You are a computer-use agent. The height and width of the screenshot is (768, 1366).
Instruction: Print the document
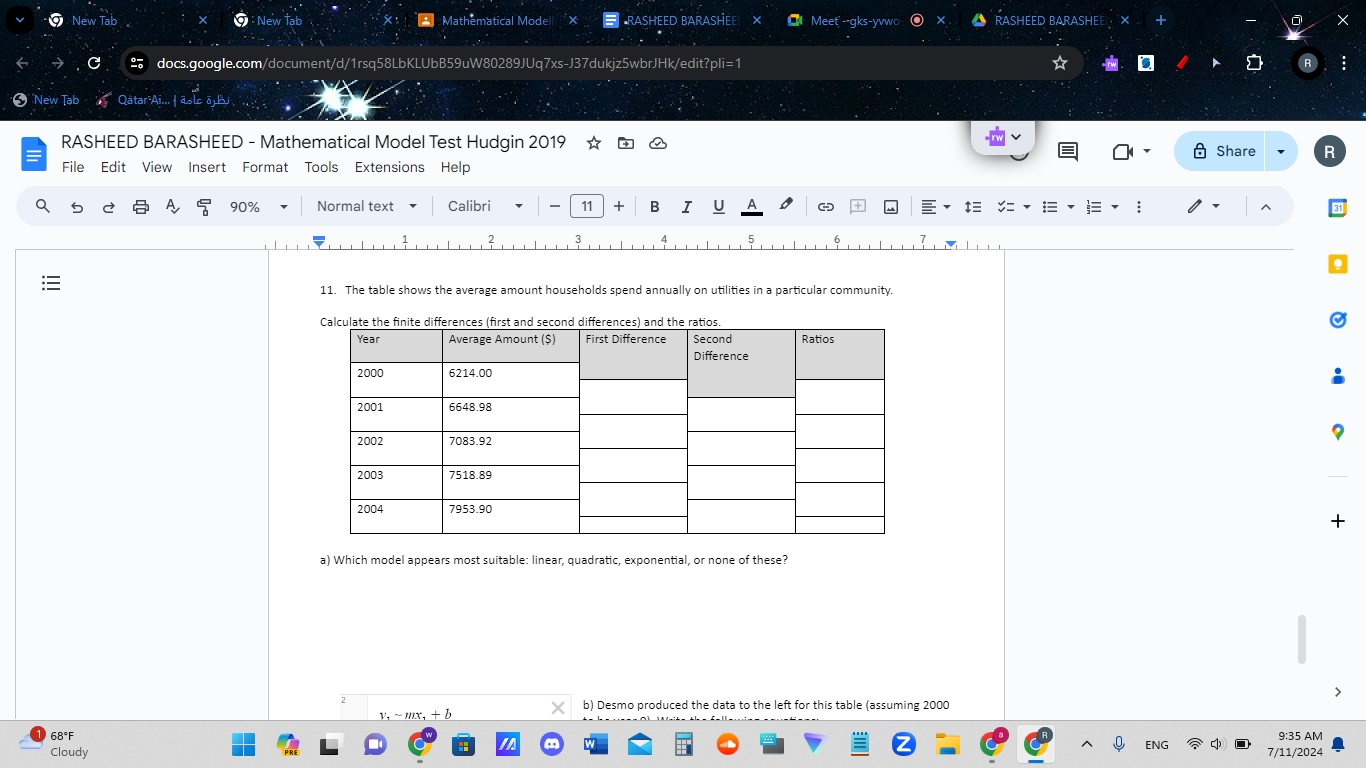pos(141,206)
